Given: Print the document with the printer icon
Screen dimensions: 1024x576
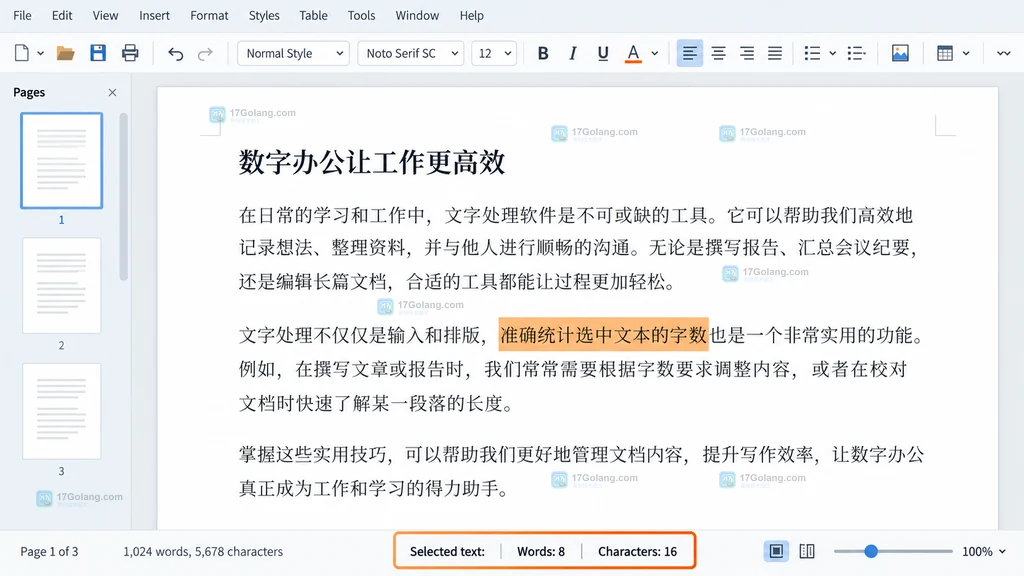Looking at the screenshot, I should click(130, 53).
